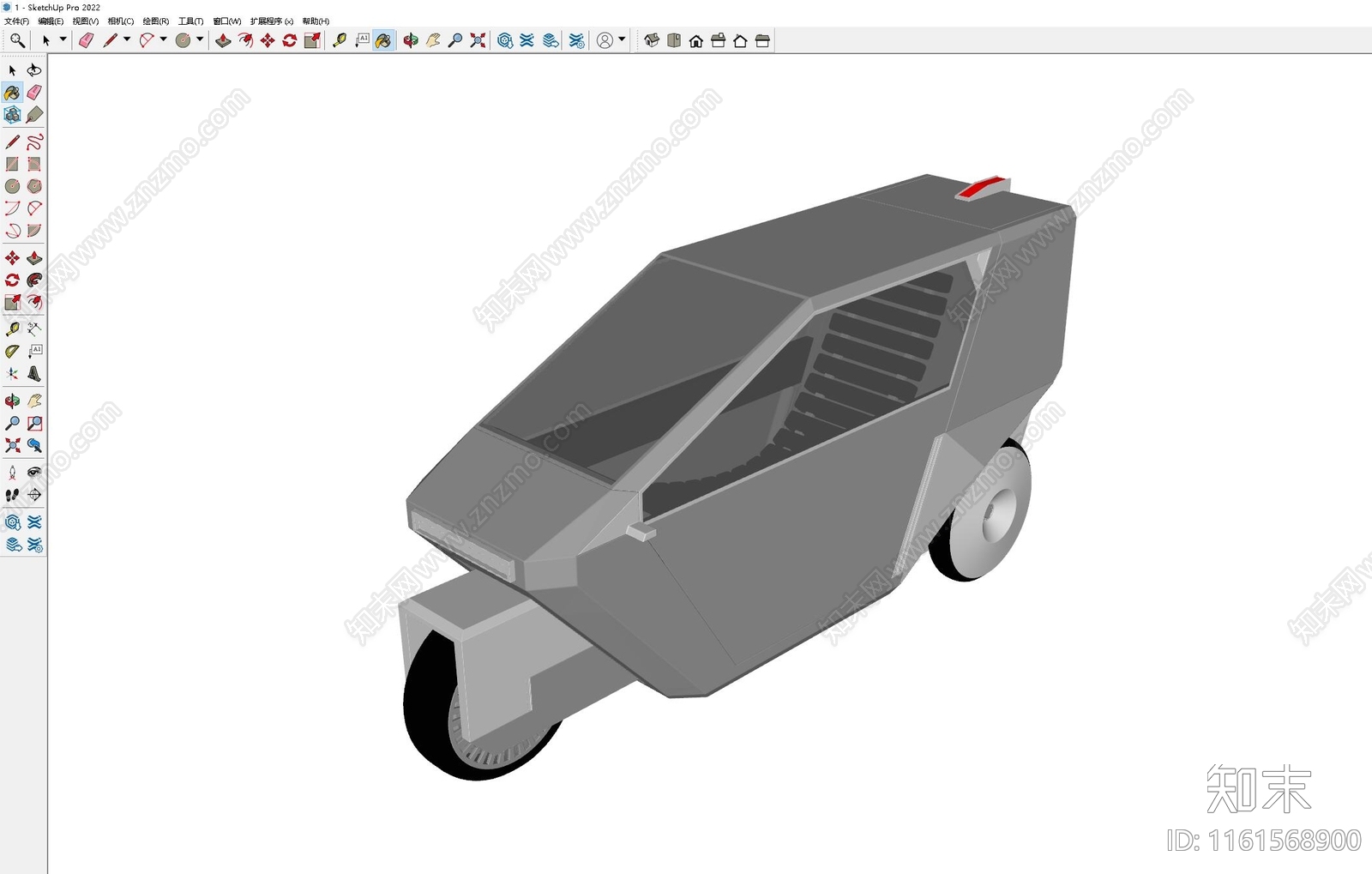Viewport: 1372px width, 874px height.
Task: Open the 相机(C) menu
Action: click(x=121, y=21)
